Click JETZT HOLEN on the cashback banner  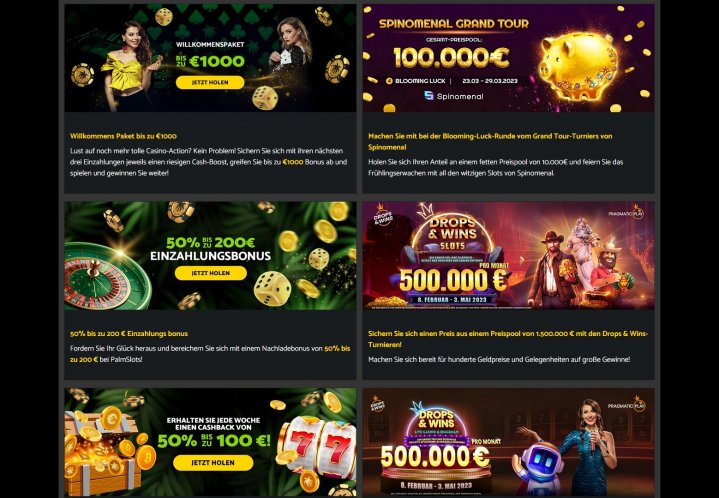click(x=213, y=463)
